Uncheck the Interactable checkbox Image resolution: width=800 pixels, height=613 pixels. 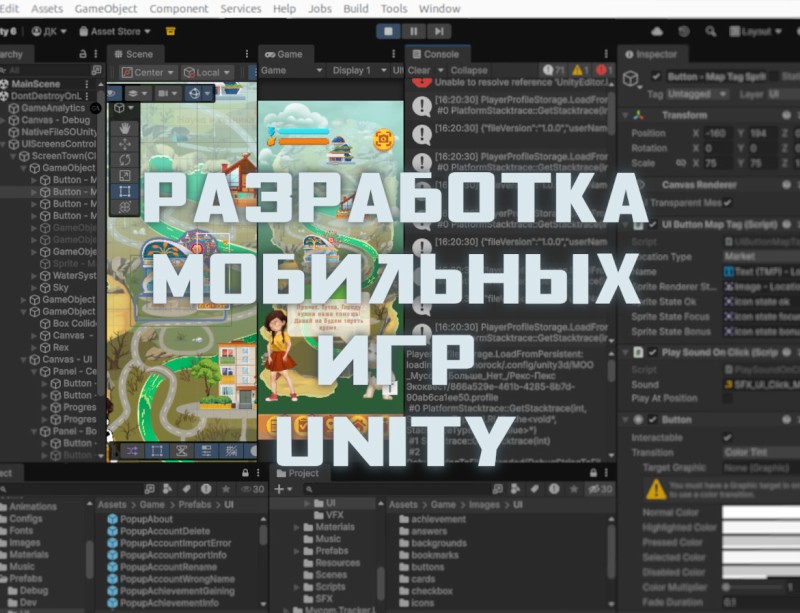(728, 437)
